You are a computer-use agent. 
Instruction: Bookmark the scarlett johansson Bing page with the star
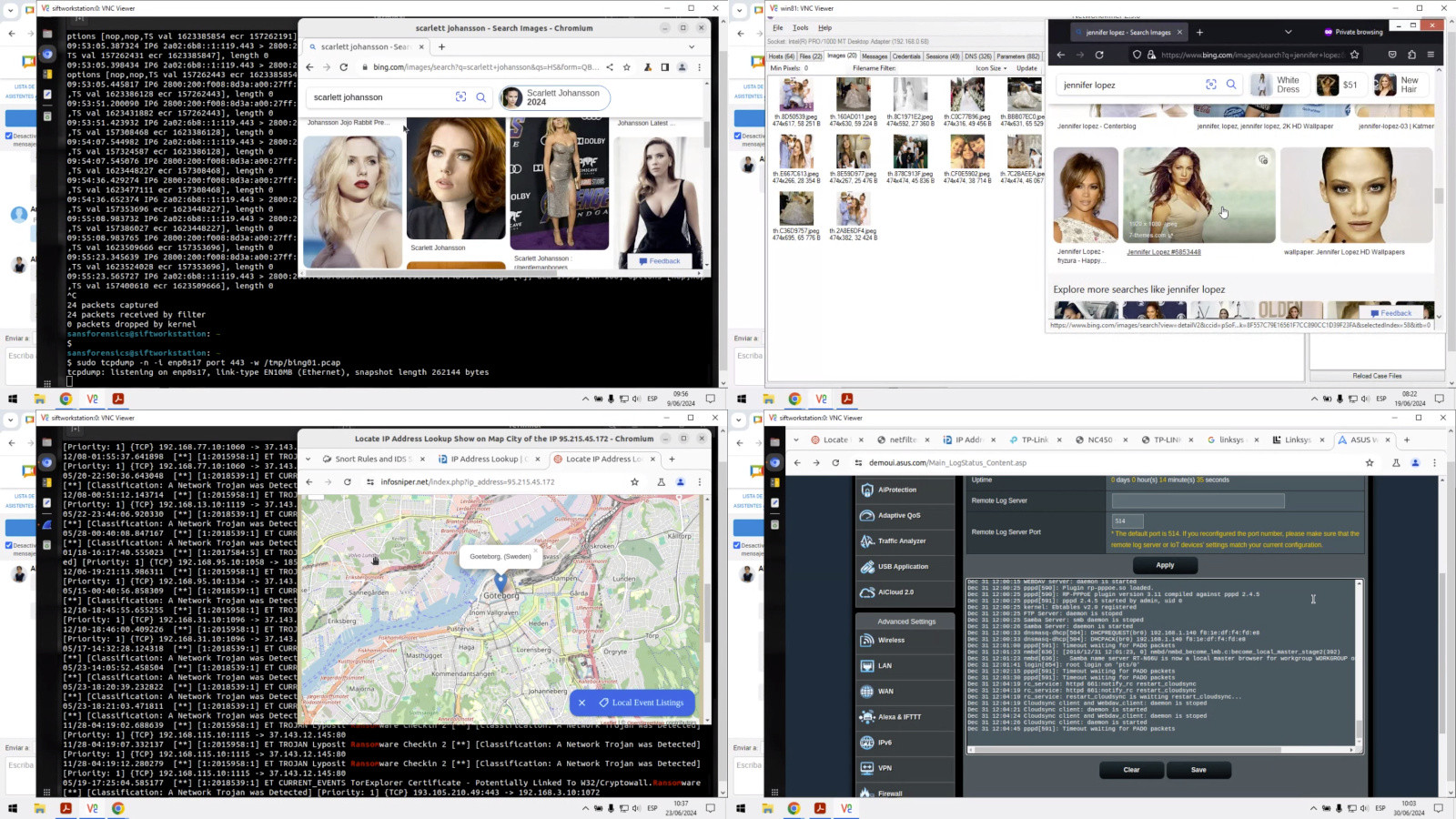pos(626,67)
